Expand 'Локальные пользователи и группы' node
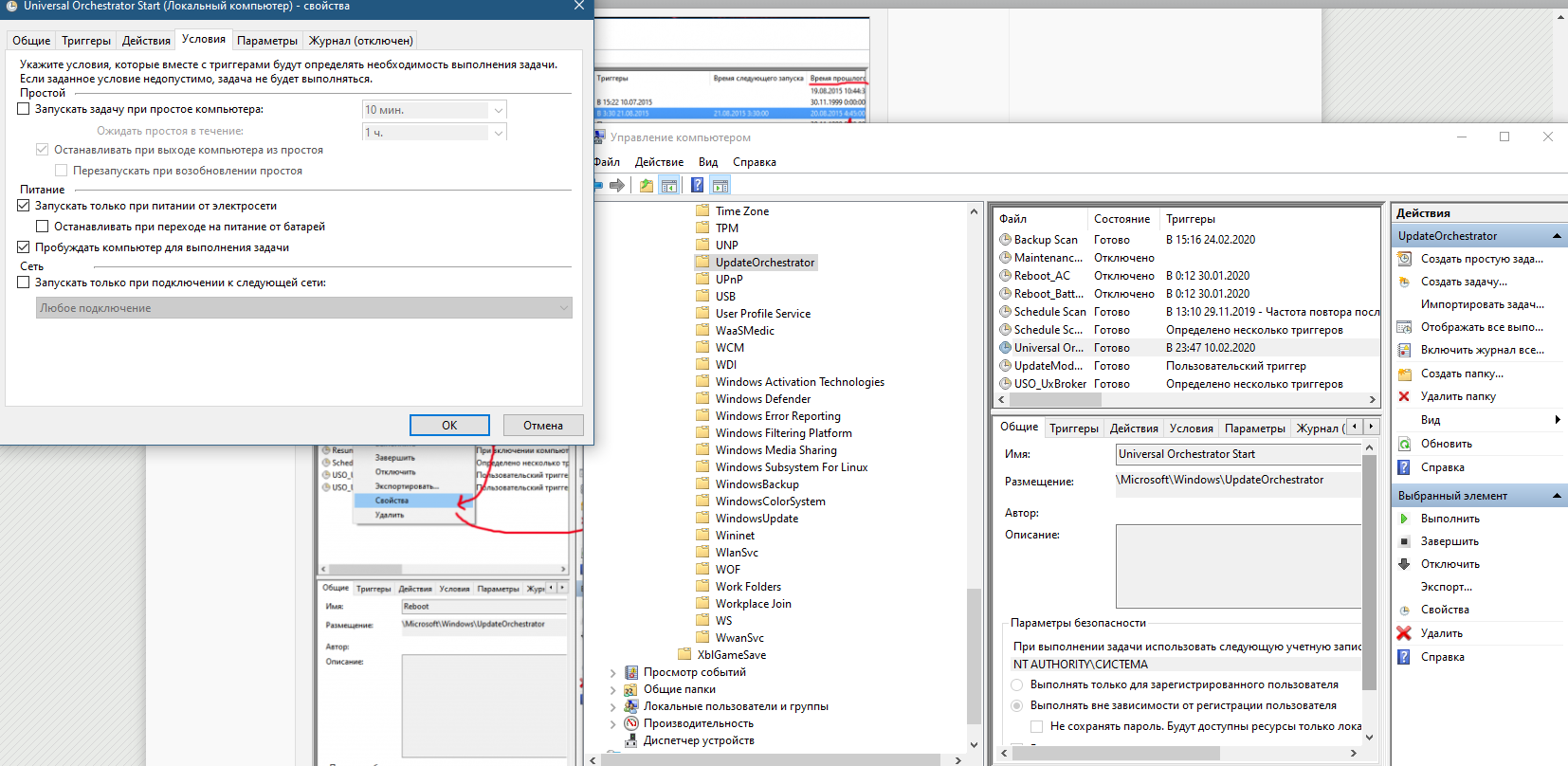This screenshot has width=1568, height=766. tap(613, 707)
